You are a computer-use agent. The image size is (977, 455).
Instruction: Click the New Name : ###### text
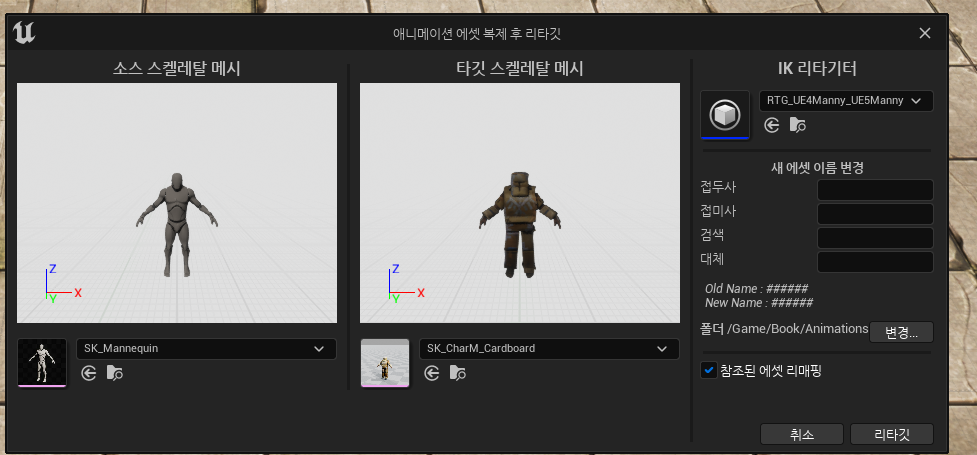click(x=759, y=303)
